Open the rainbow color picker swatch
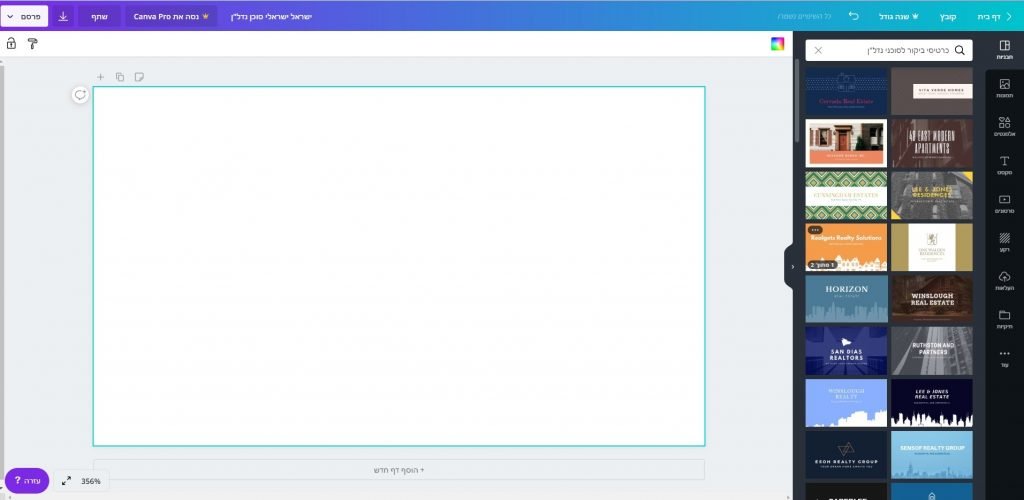This screenshot has width=1024, height=500. click(777, 44)
